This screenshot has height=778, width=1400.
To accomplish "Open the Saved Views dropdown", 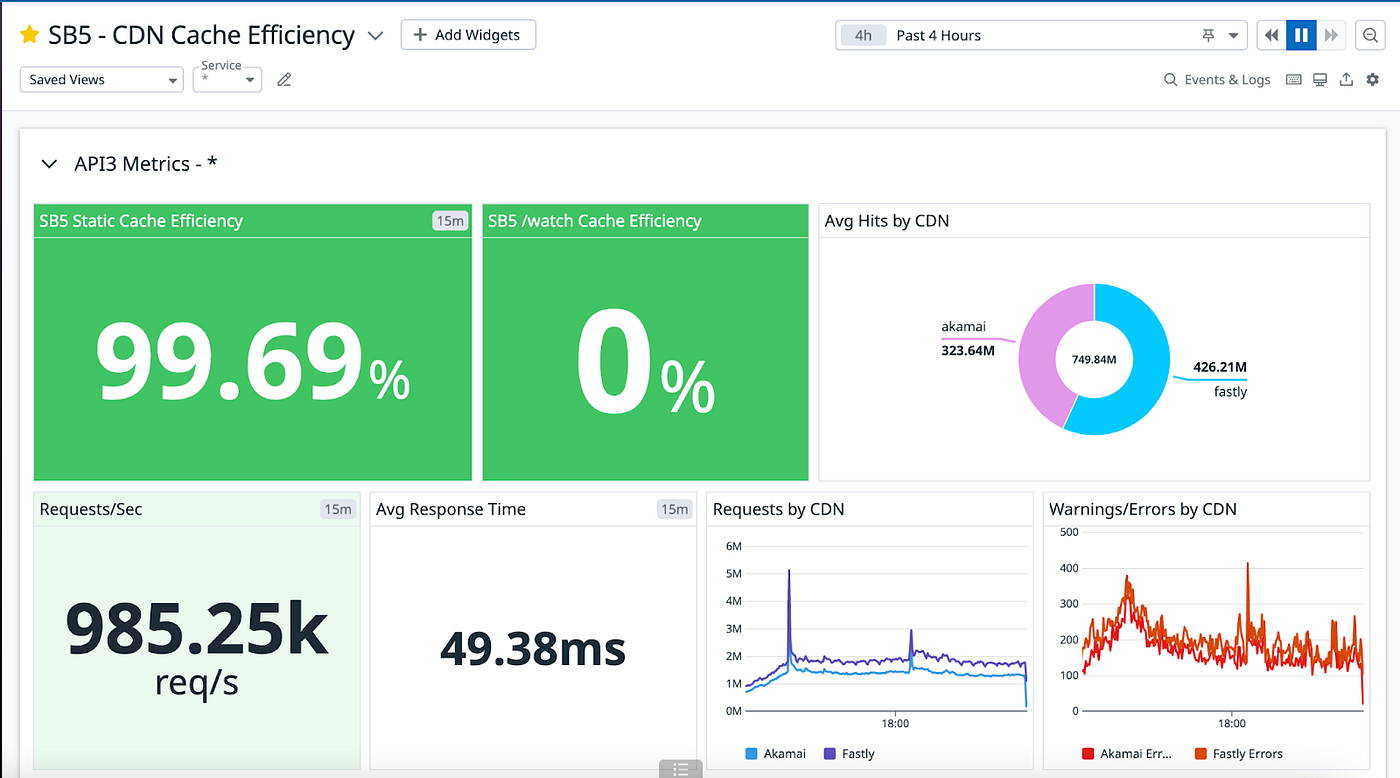I will [101, 80].
